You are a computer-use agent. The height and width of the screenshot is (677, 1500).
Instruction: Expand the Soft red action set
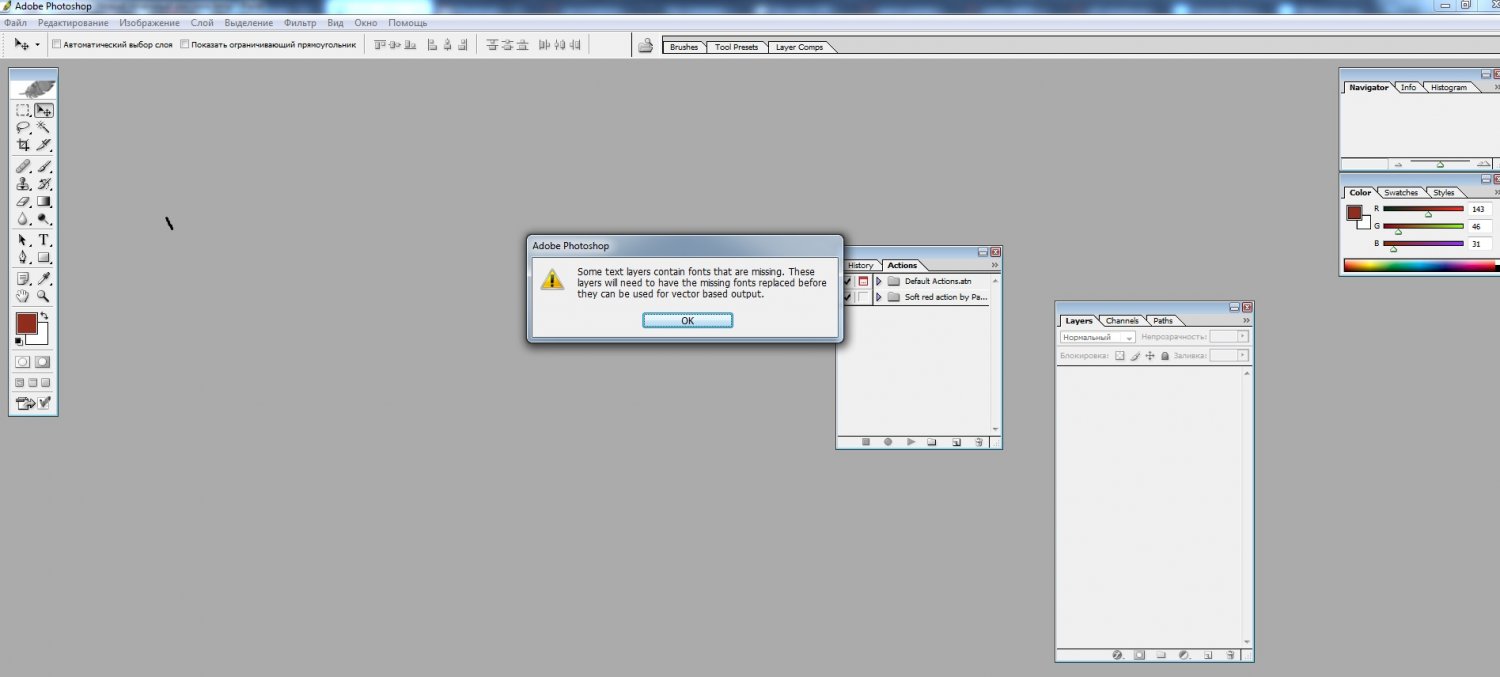tap(879, 297)
